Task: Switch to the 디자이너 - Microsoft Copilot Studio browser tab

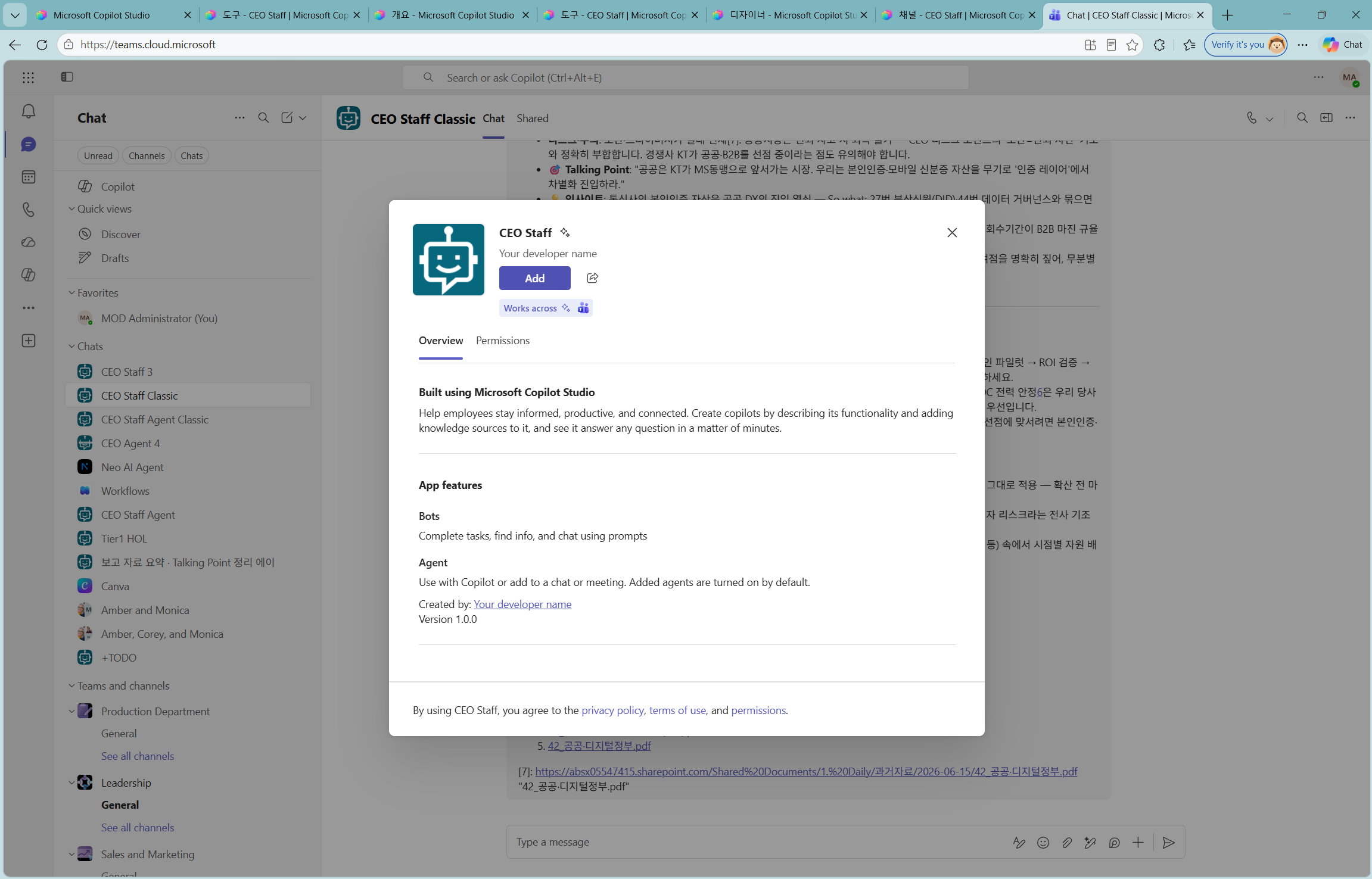Action: pos(790,15)
